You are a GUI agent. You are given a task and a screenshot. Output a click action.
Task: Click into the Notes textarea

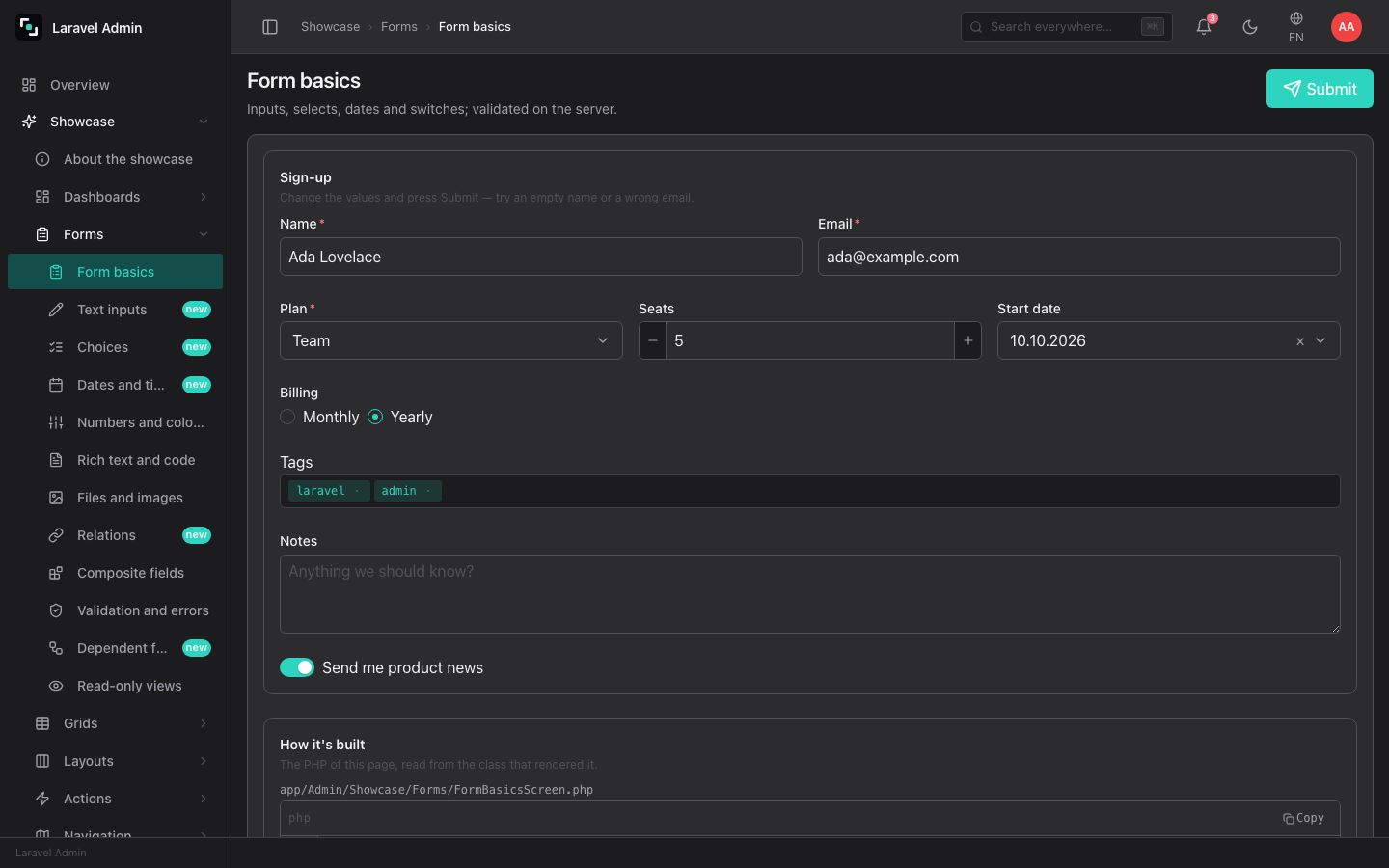click(x=810, y=594)
